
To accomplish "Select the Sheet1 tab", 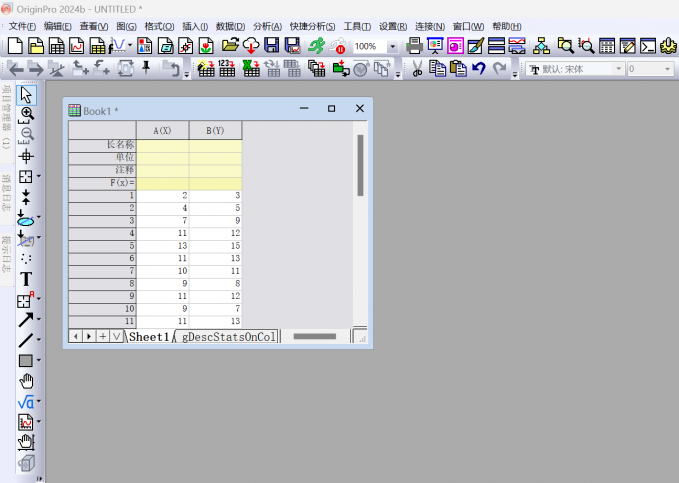I will pos(149,337).
